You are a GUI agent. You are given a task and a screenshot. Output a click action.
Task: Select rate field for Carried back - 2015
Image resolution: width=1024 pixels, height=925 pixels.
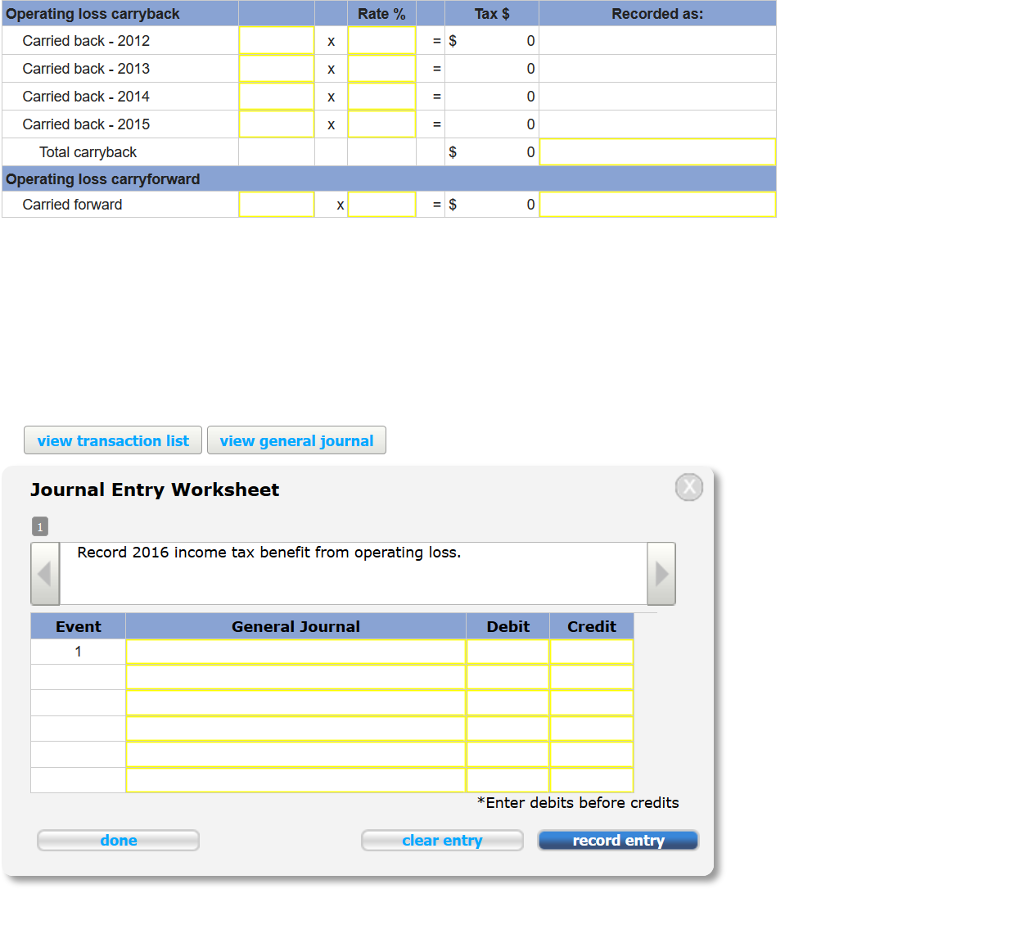(382, 124)
